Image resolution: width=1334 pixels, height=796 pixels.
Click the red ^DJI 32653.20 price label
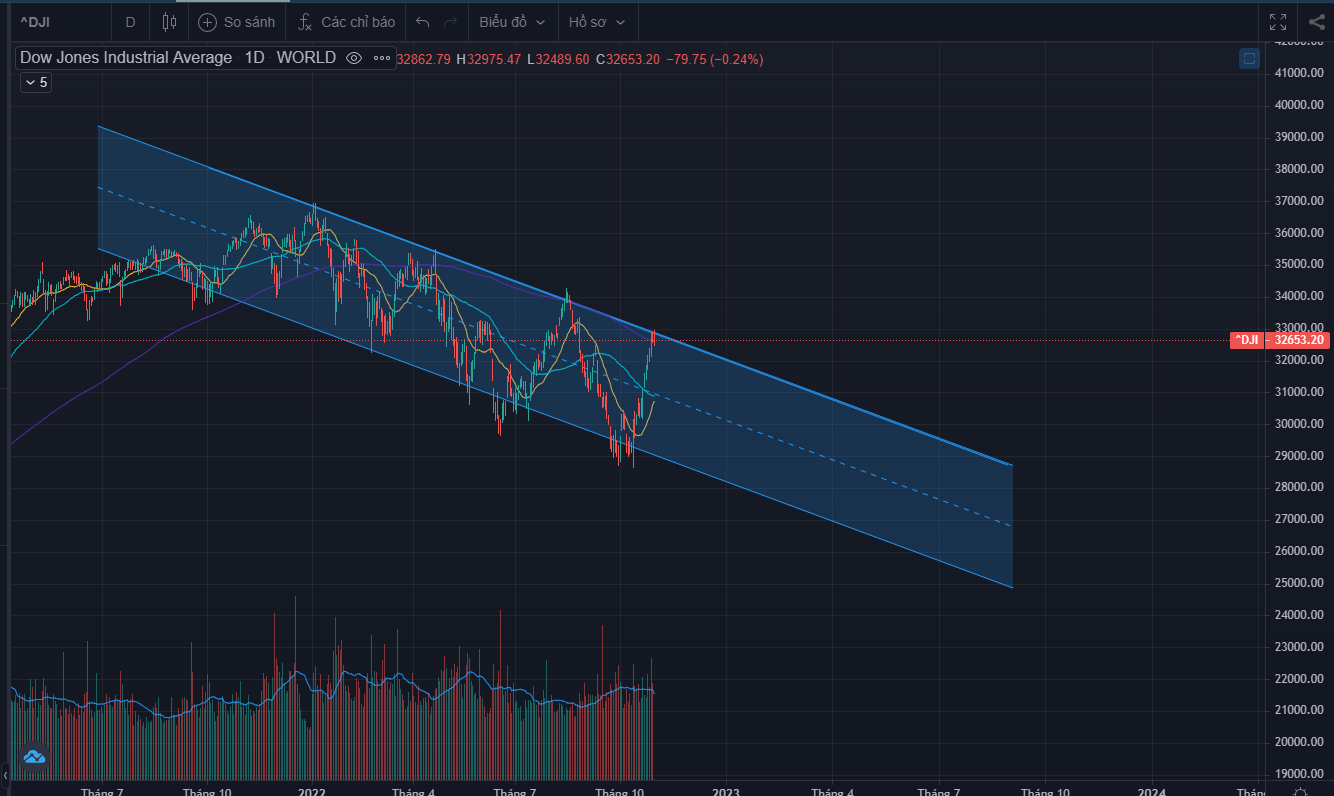[x=1279, y=340]
